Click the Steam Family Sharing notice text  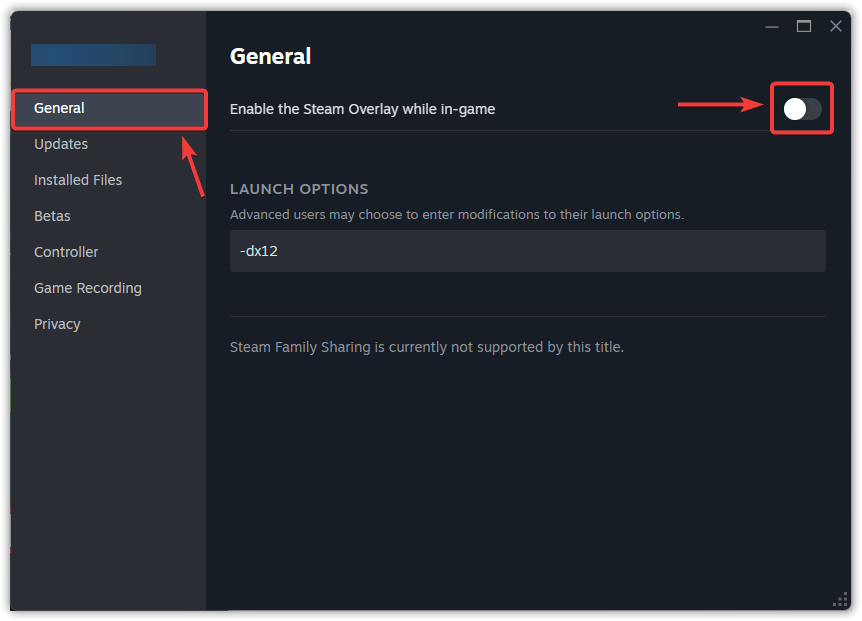coord(426,347)
